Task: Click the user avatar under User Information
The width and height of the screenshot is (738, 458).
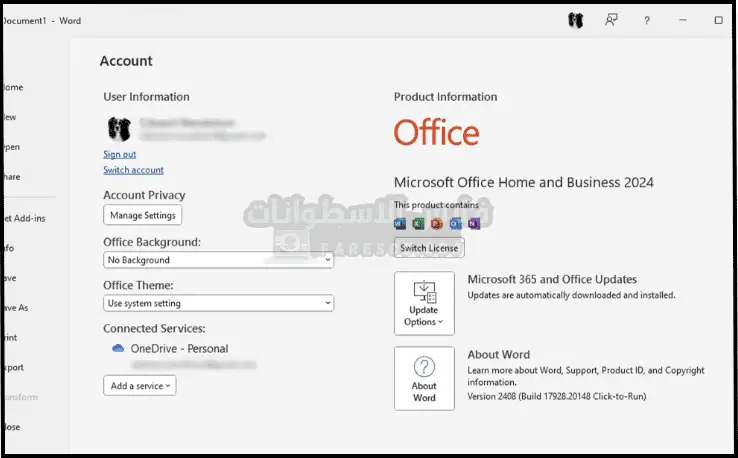Action: (x=118, y=128)
